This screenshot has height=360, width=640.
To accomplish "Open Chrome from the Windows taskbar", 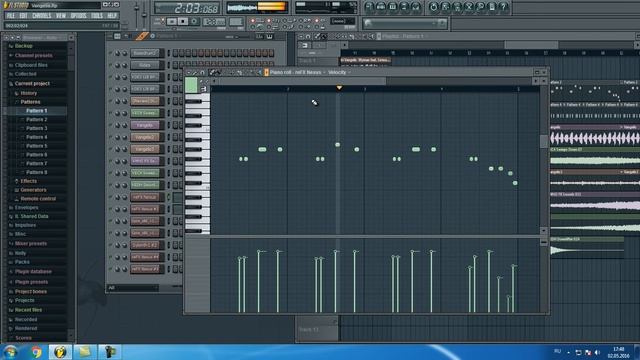I will pyautogui.click(x=36, y=352).
